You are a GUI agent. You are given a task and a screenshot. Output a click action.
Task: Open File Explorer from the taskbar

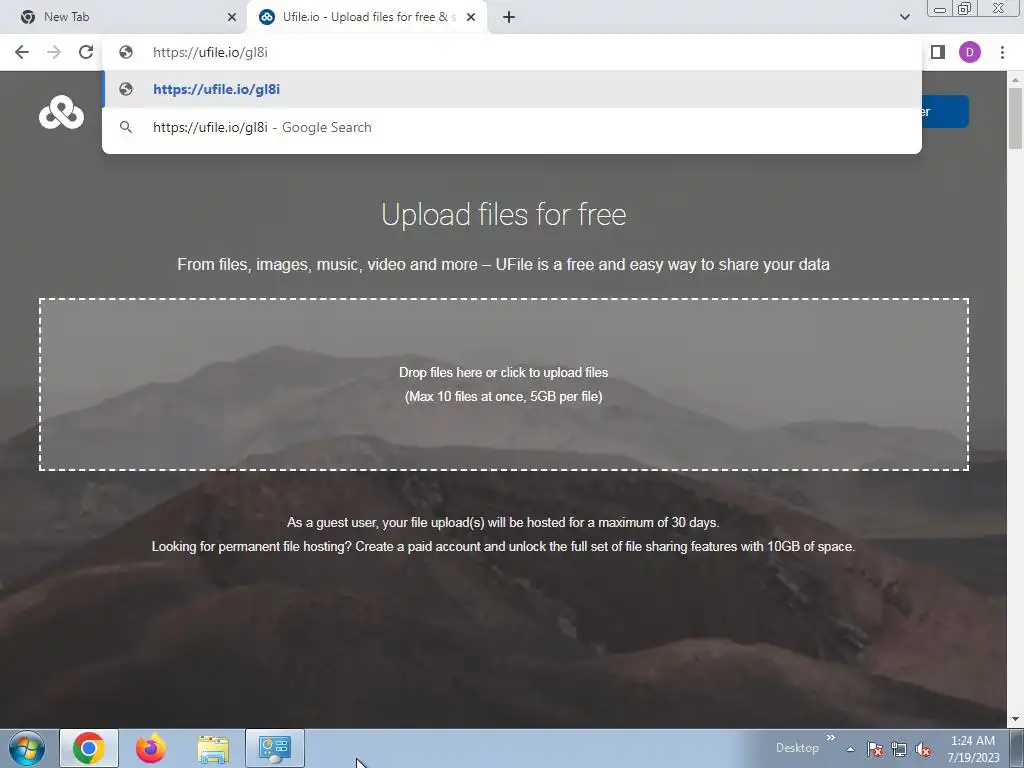pyautogui.click(x=213, y=749)
